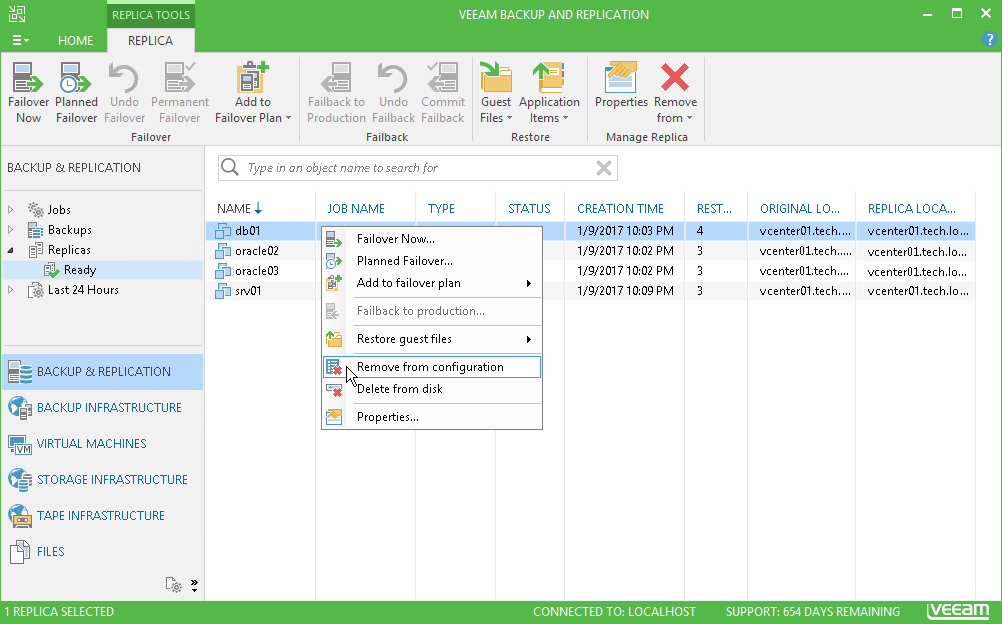Expand the Backups tree node
The height and width of the screenshot is (624, 1002).
pyautogui.click(x=10, y=230)
